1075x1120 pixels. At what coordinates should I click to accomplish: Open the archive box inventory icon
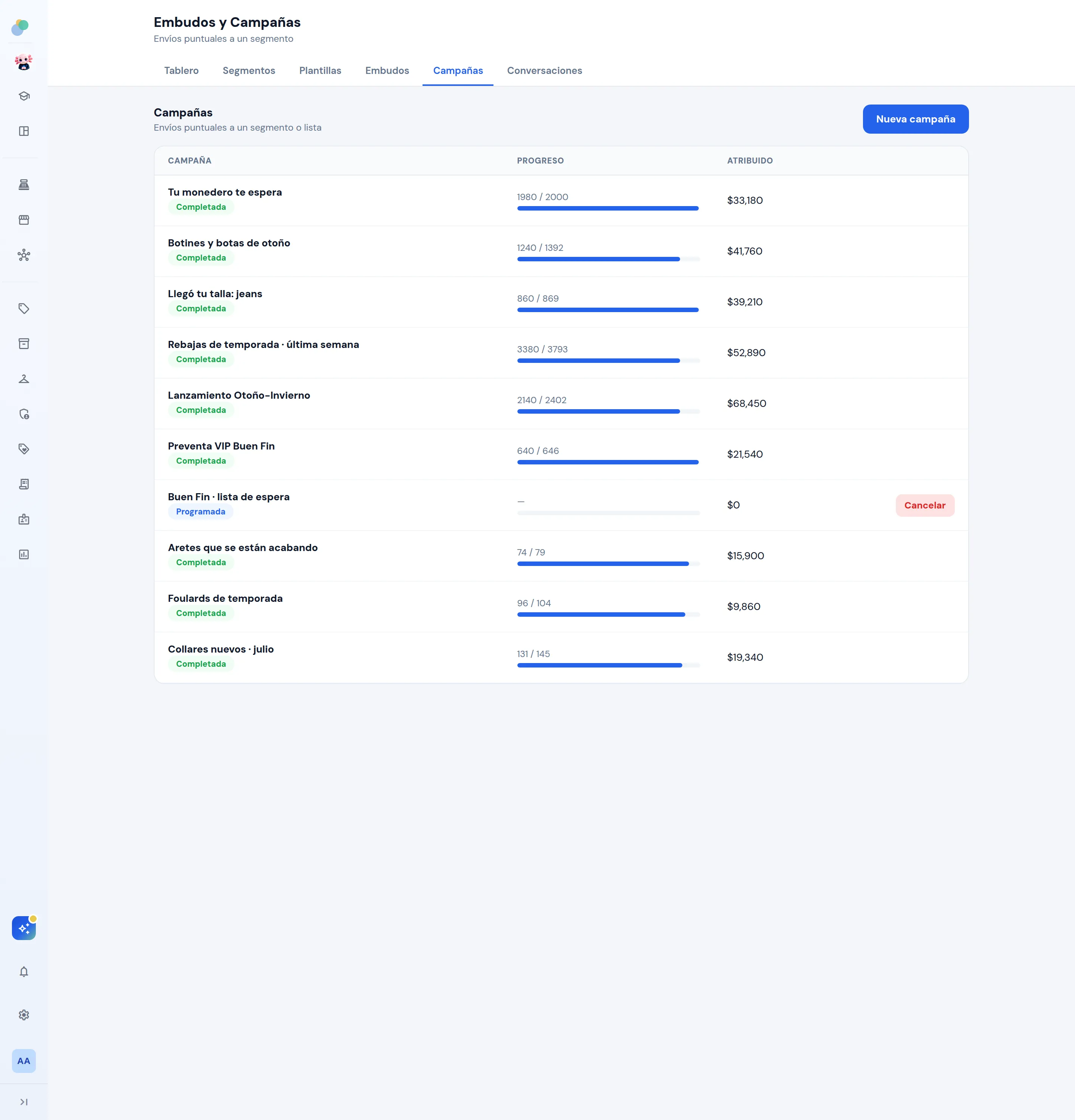pos(24,343)
